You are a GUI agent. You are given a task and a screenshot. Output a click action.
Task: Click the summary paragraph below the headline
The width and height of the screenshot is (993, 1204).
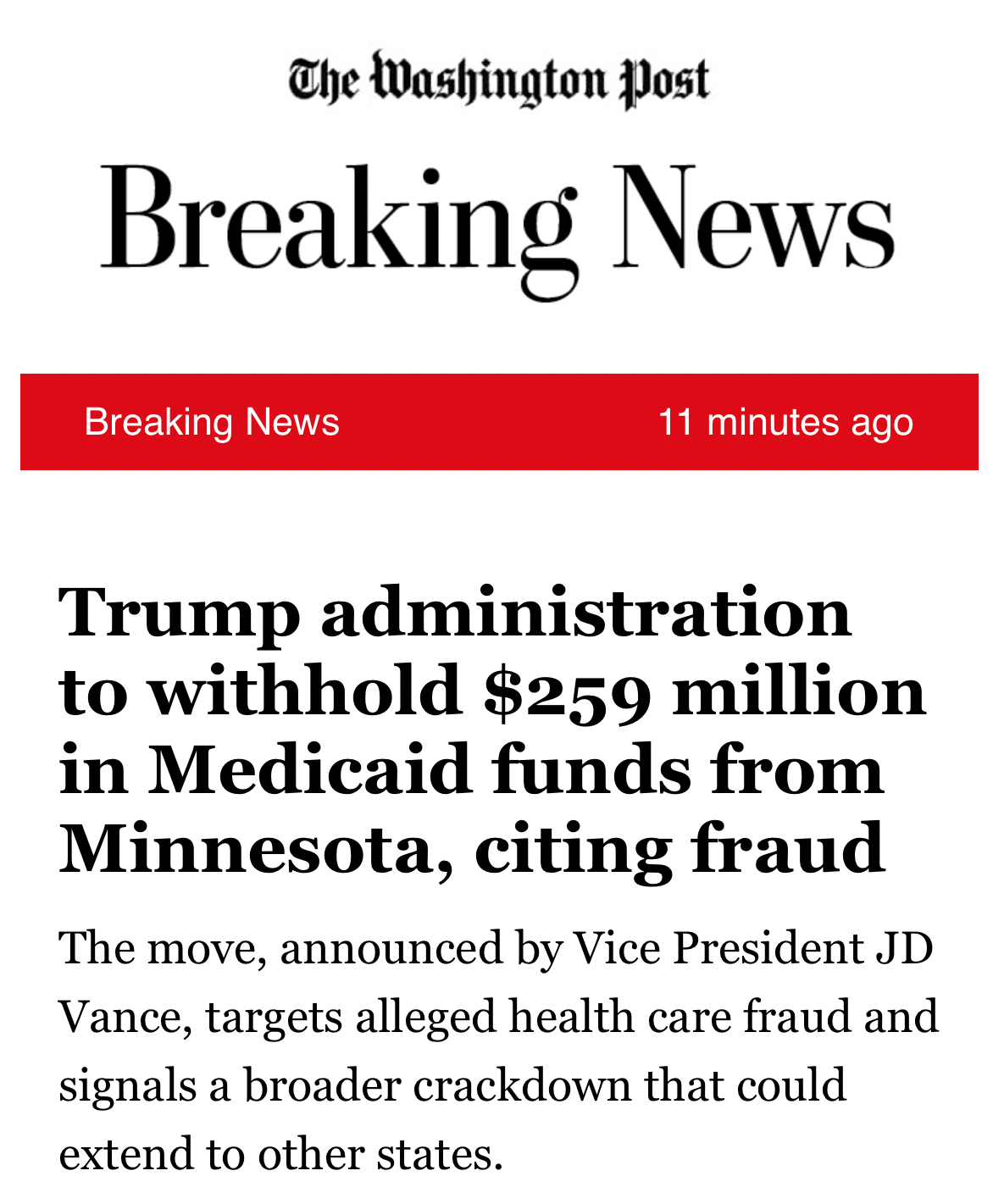tap(498, 1051)
